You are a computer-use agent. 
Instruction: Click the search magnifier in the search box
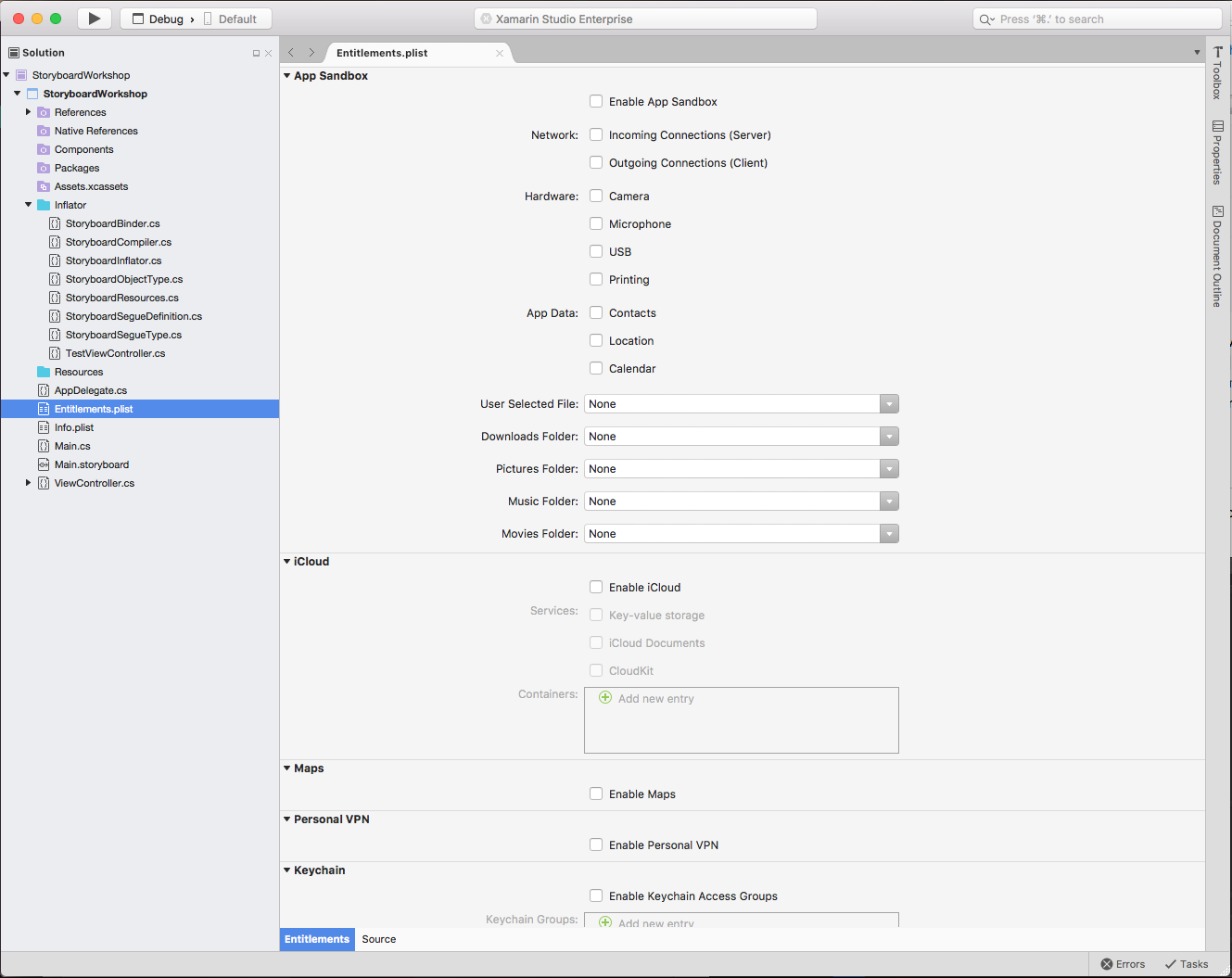[985, 19]
